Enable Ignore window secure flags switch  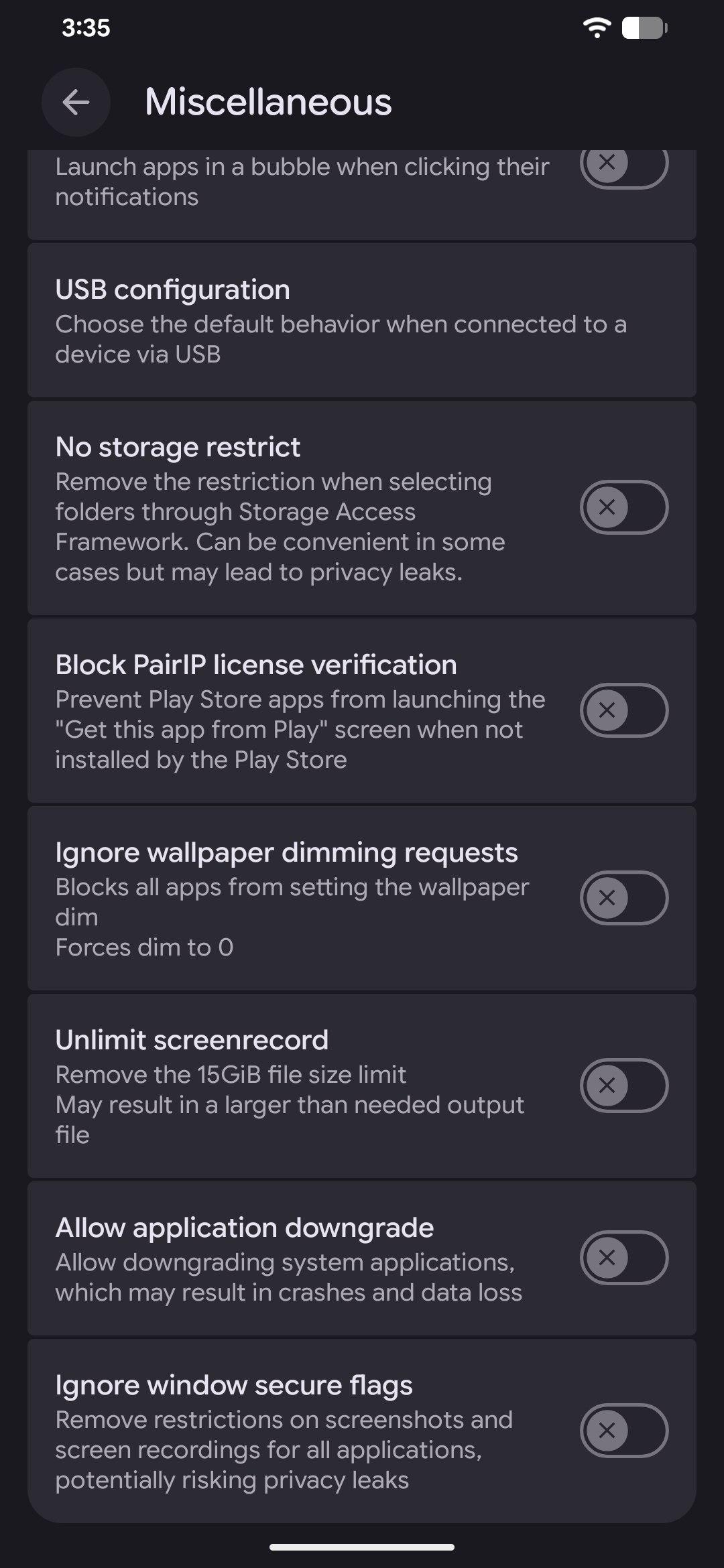pyautogui.click(x=623, y=1431)
